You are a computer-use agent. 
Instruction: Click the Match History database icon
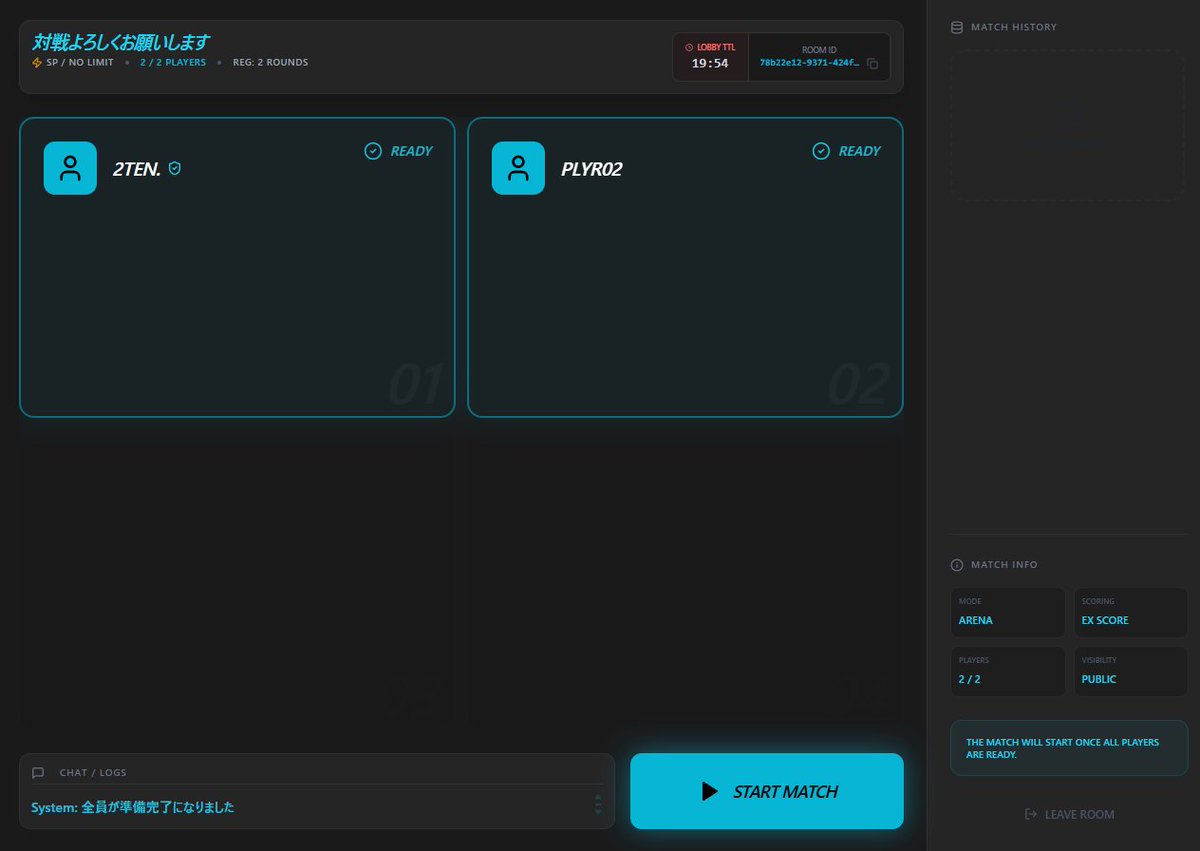click(x=957, y=27)
